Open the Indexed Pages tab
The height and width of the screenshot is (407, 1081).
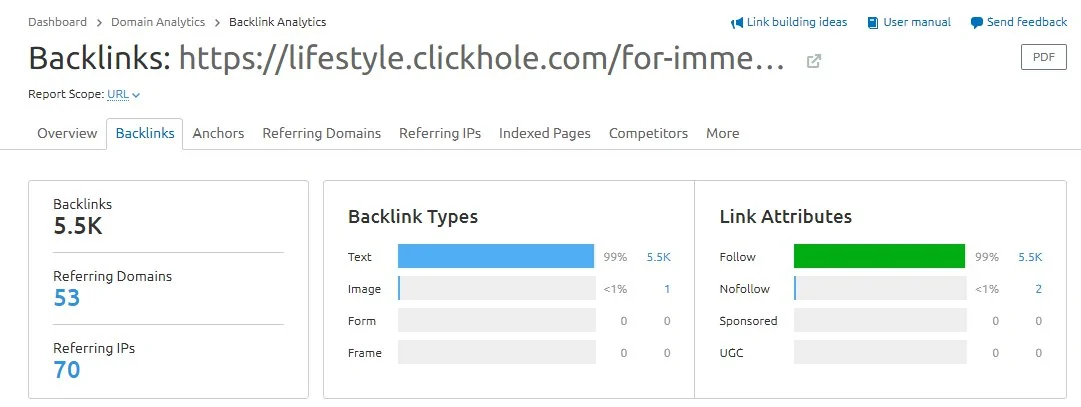coord(545,133)
